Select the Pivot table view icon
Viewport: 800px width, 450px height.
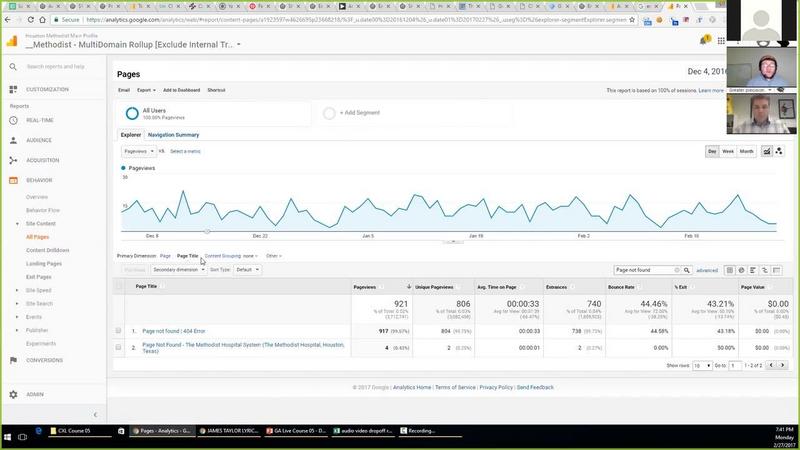point(777,270)
